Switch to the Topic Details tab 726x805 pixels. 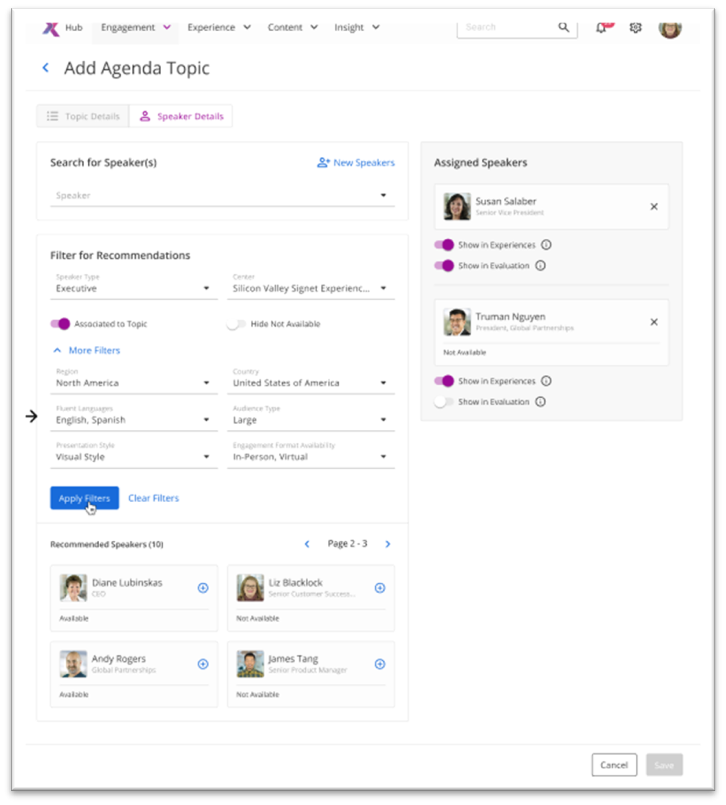83,117
